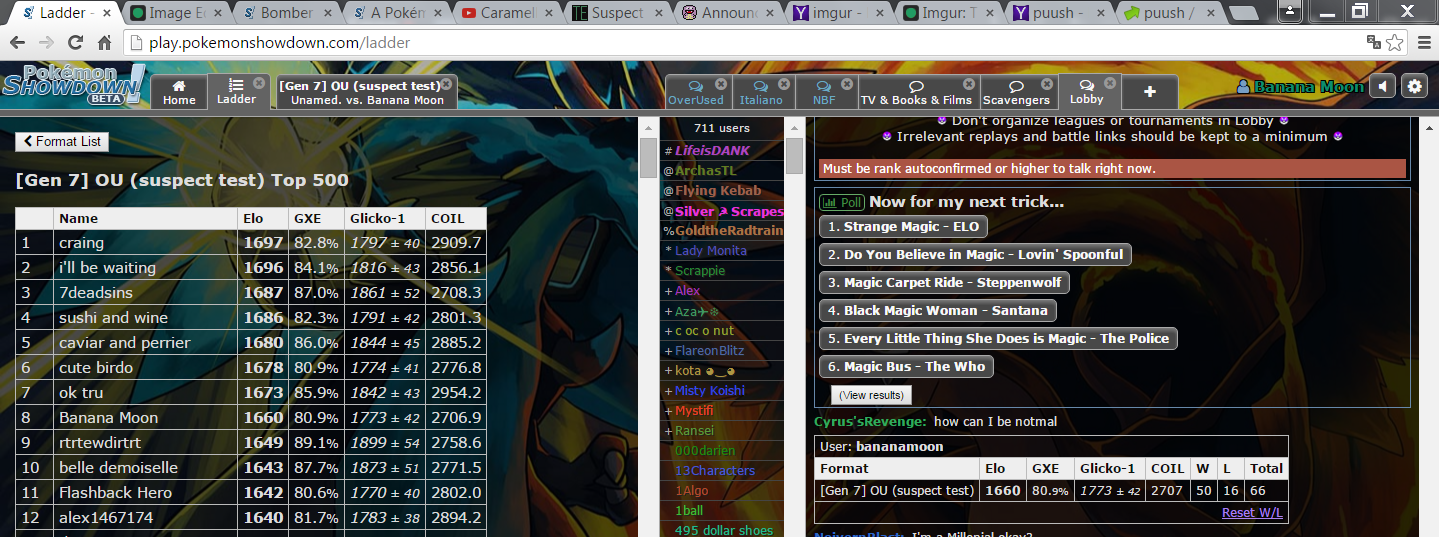The width and height of the screenshot is (1439, 537).
Task: Return to the Format List
Action: [62, 141]
